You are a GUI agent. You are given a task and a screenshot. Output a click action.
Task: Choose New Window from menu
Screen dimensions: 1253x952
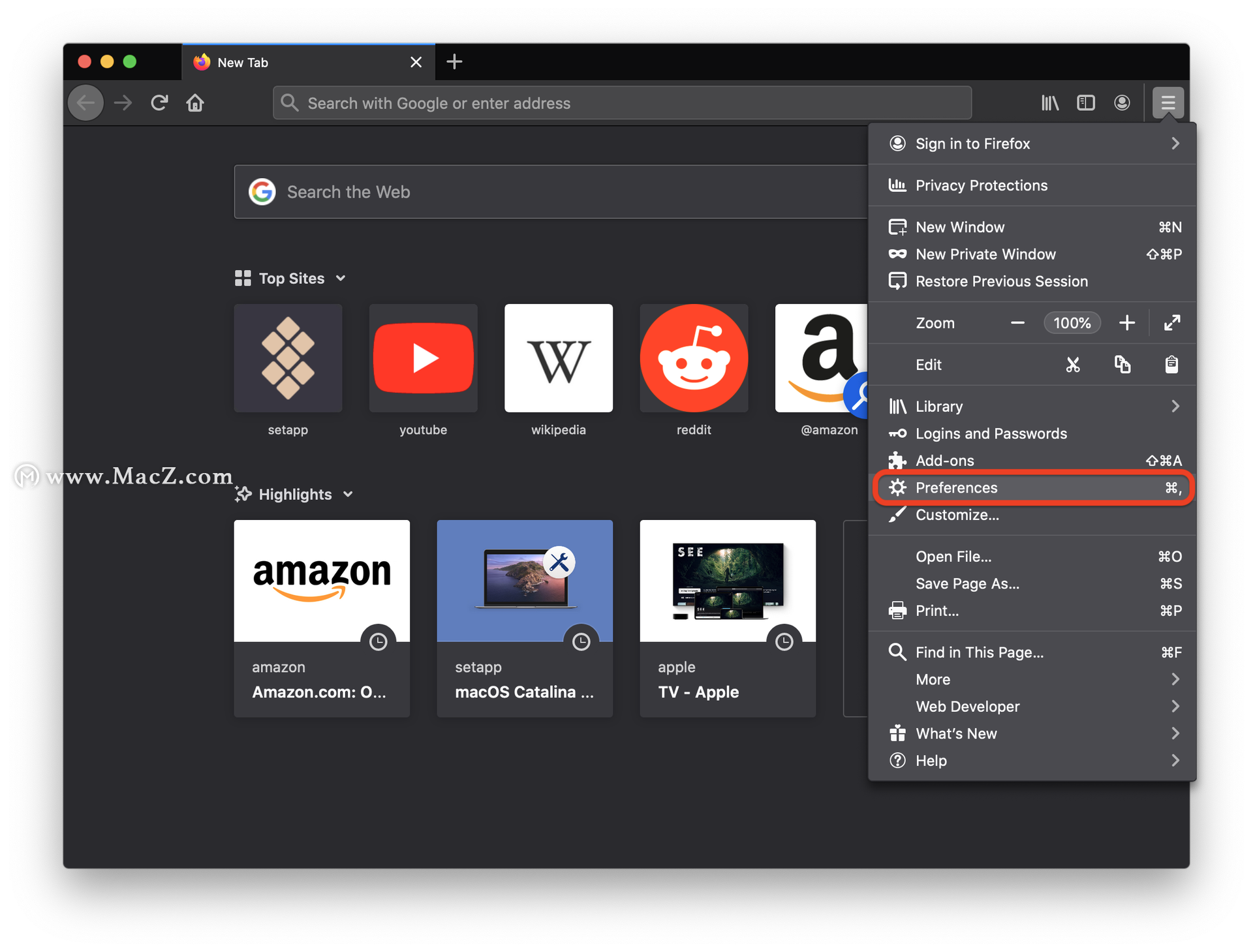[1032, 227]
